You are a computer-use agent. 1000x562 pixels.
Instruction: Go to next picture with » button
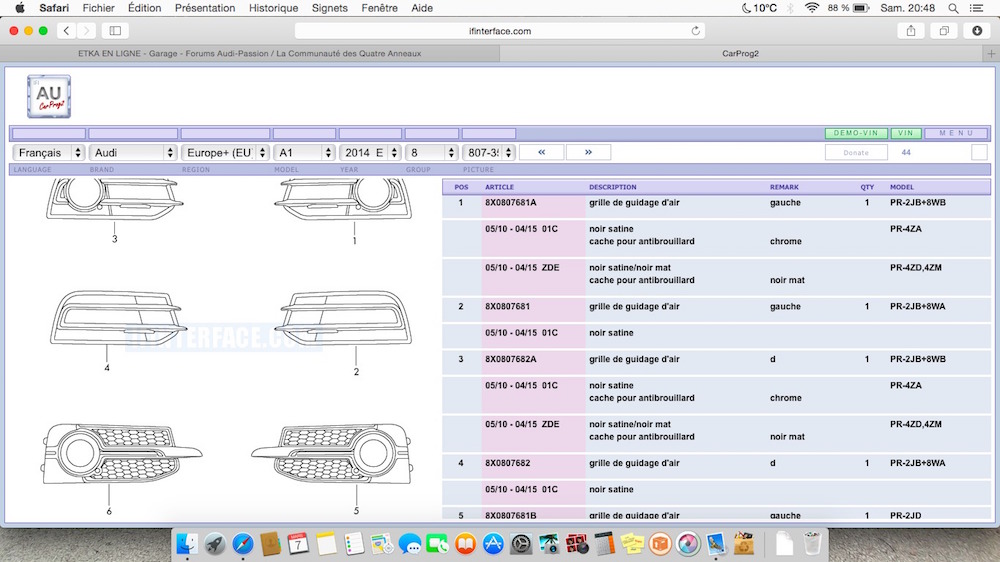tap(588, 152)
